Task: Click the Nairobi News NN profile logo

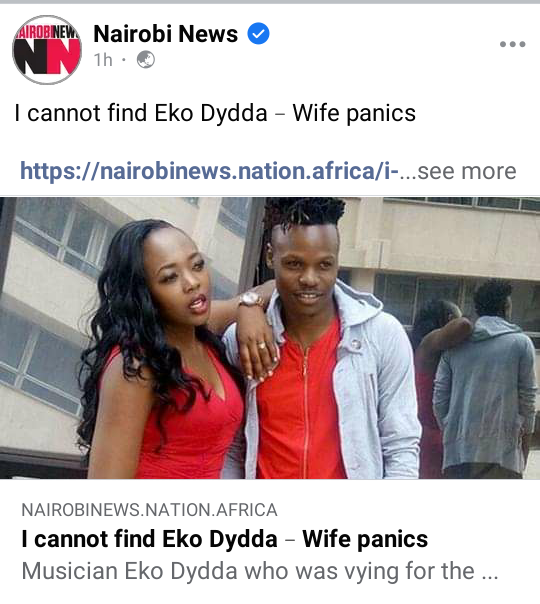Action: pos(47,49)
